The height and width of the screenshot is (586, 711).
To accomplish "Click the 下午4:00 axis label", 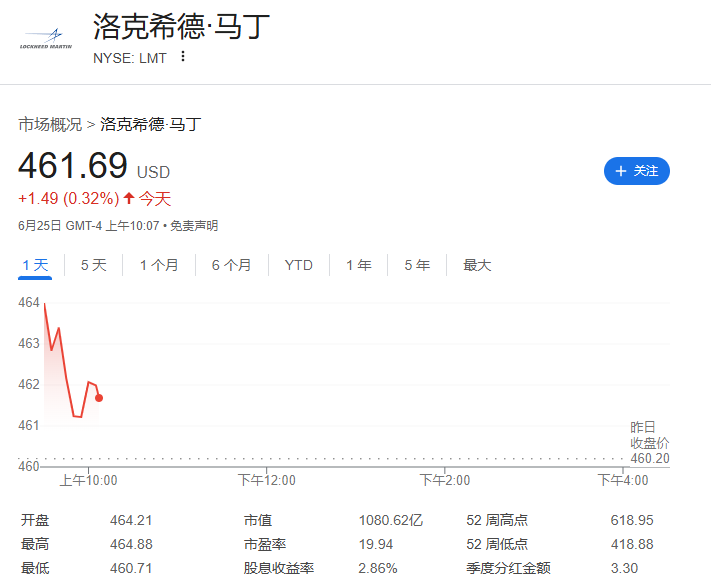I will coord(623,480).
